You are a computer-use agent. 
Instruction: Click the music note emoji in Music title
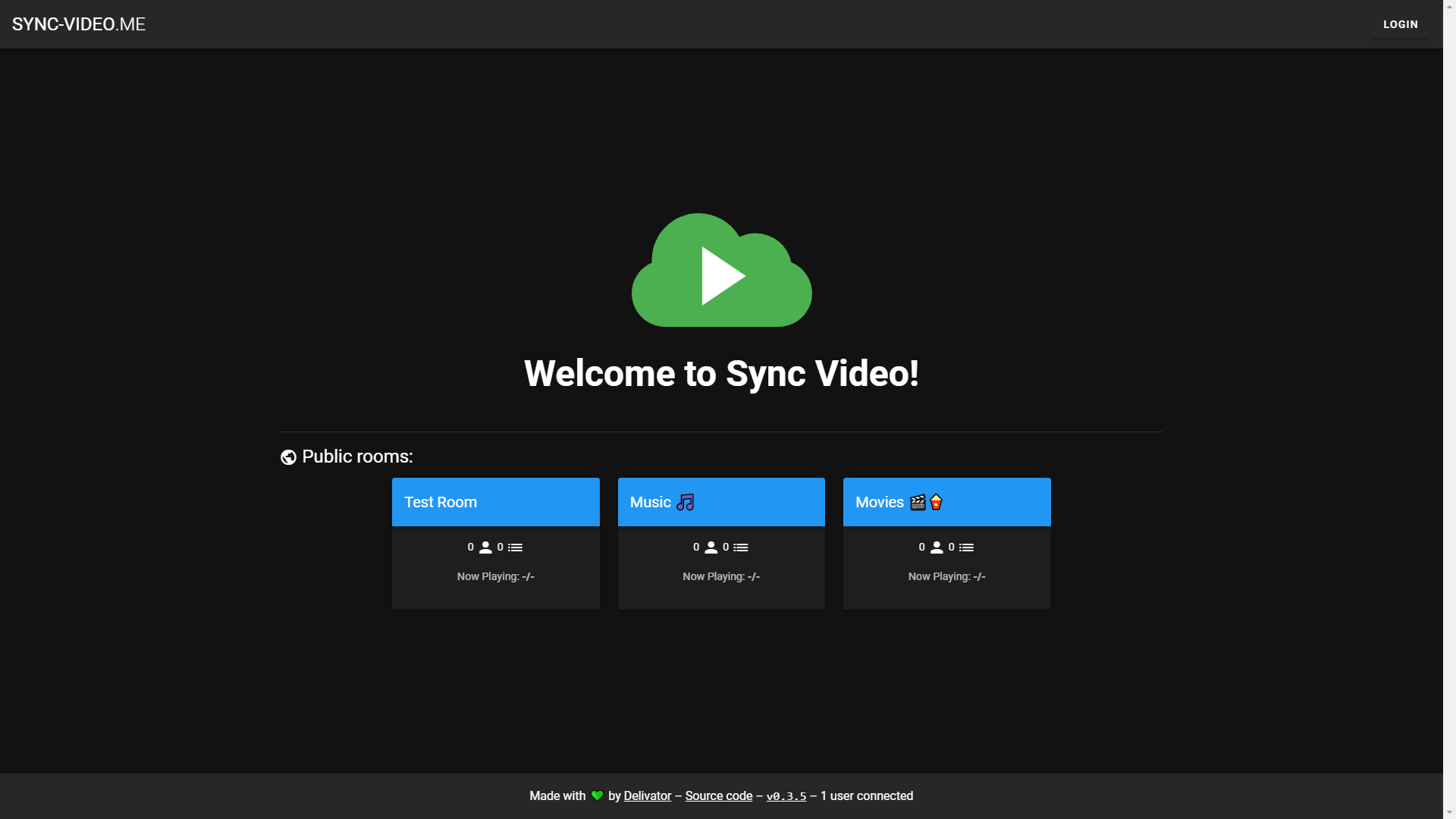tap(686, 502)
